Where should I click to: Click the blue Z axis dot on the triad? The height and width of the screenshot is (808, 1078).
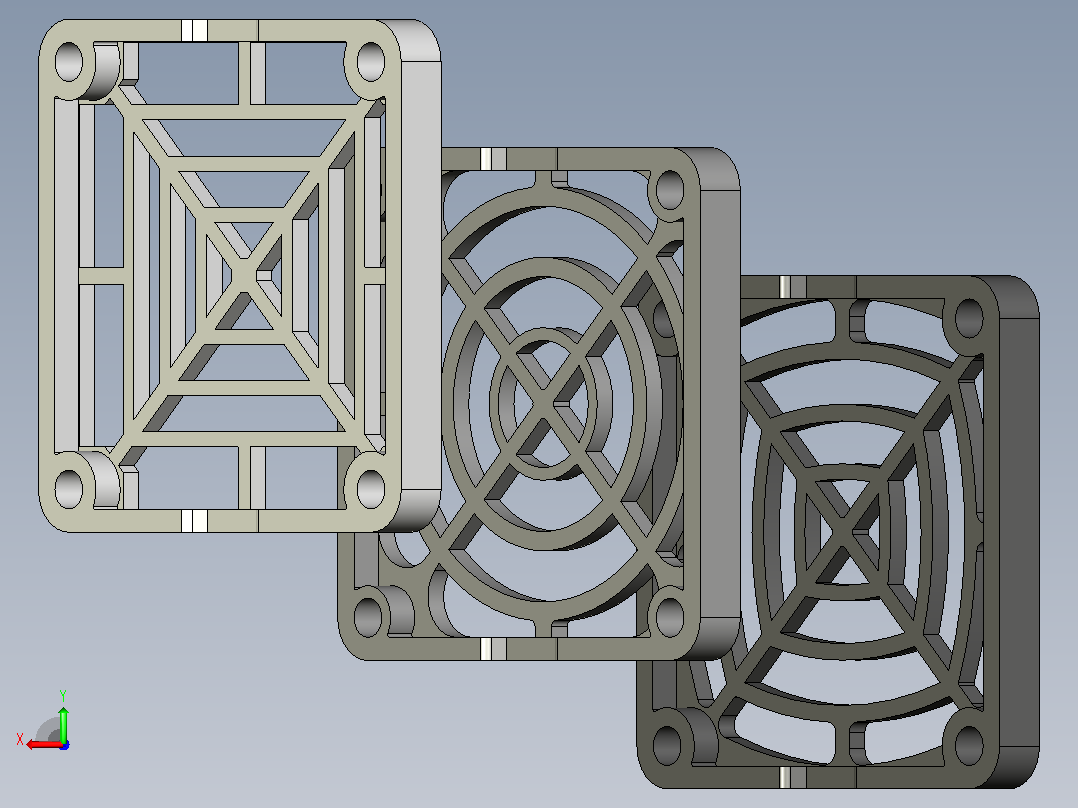coord(64,745)
